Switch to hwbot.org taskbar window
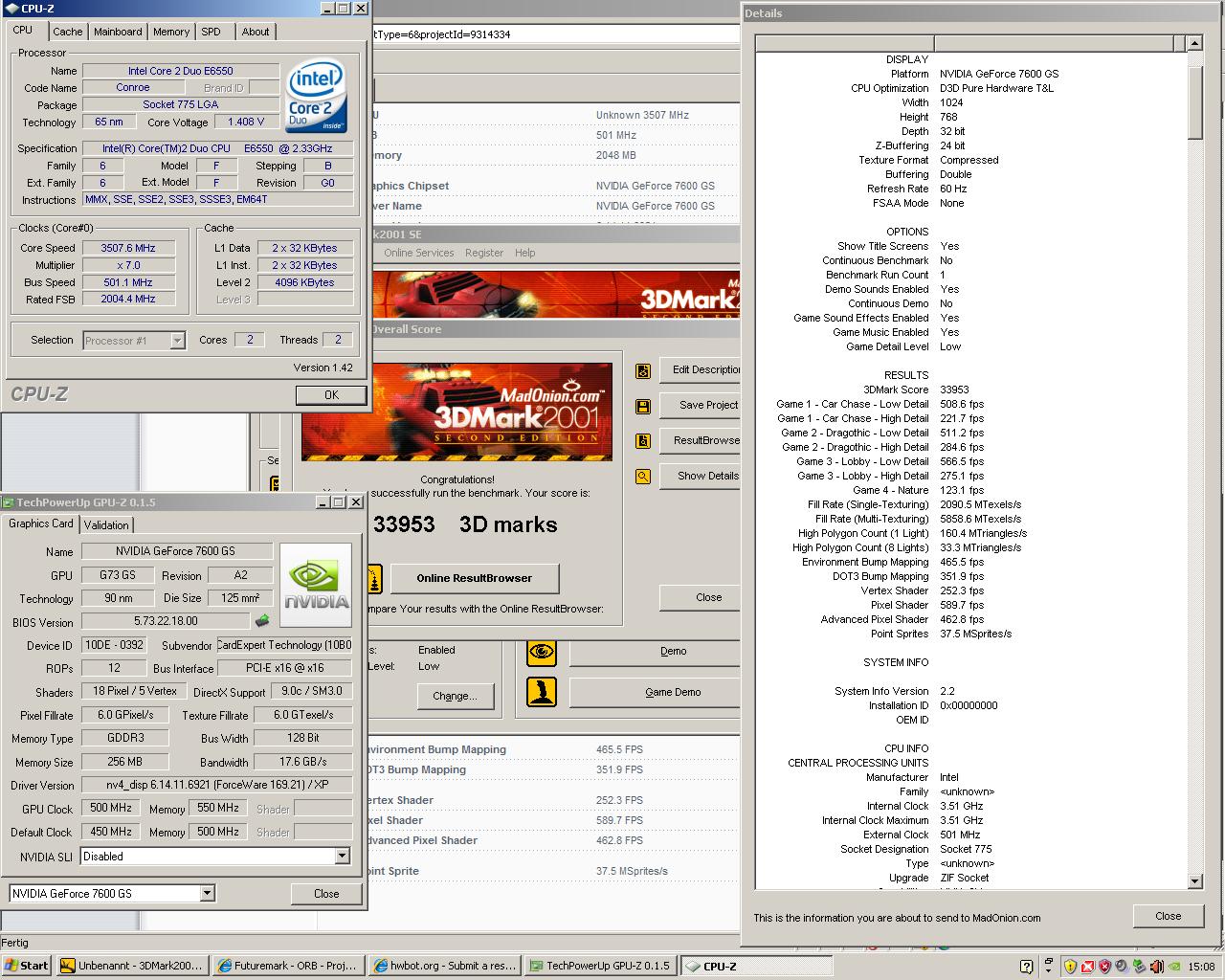Viewport: 1225px width, 980px height. point(444,966)
